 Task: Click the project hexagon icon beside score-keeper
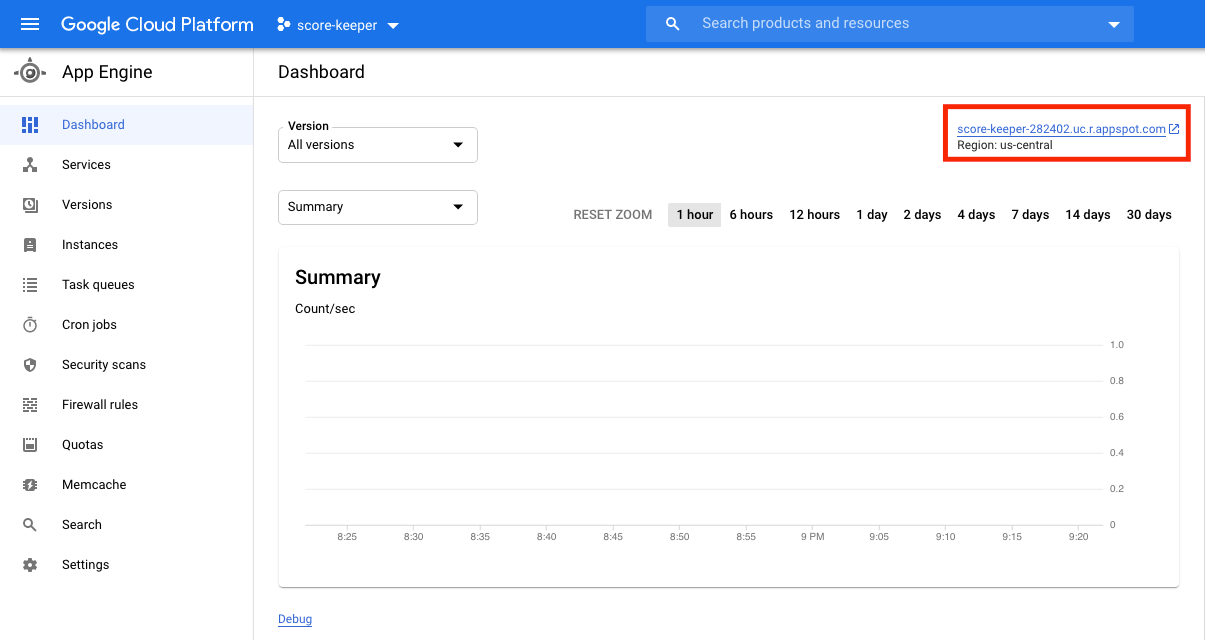coord(284,25)
